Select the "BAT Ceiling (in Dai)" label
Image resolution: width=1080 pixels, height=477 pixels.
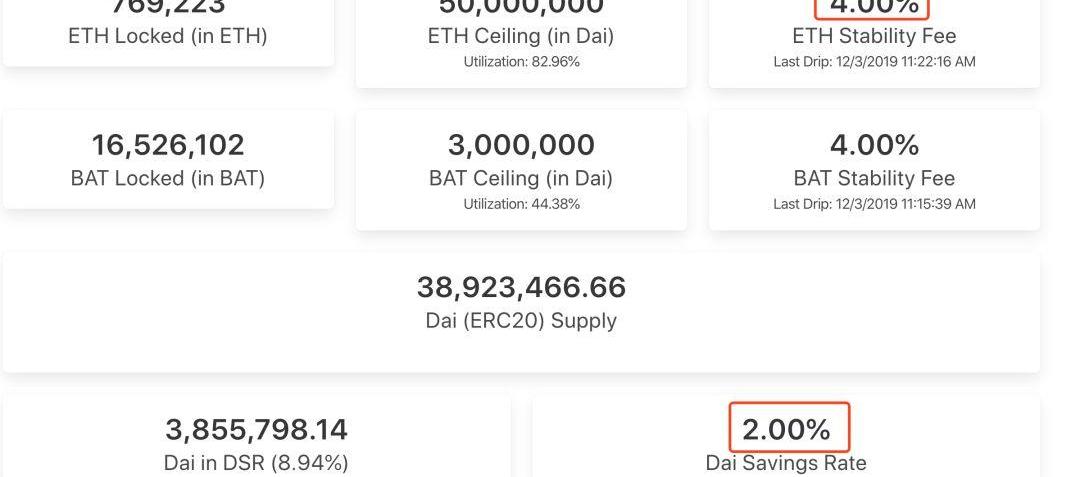521,178
